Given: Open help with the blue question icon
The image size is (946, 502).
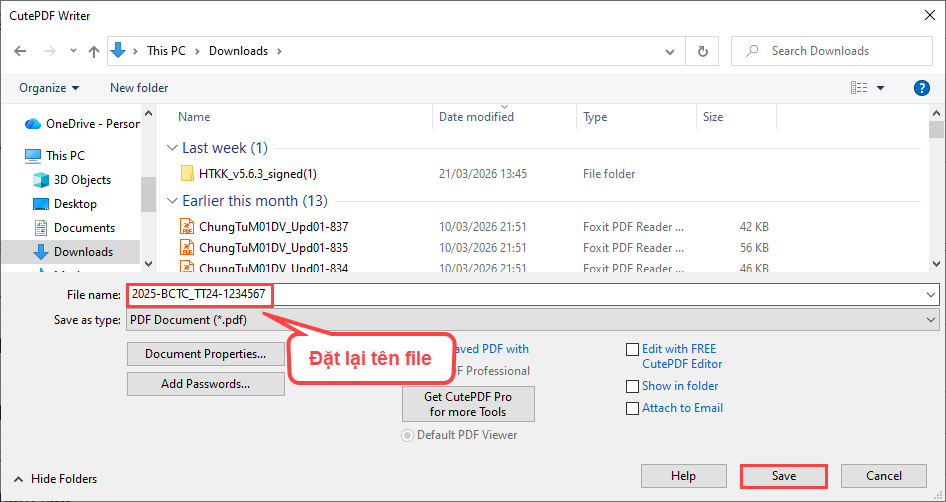Looking at the screenshot, I should [921, 88].
